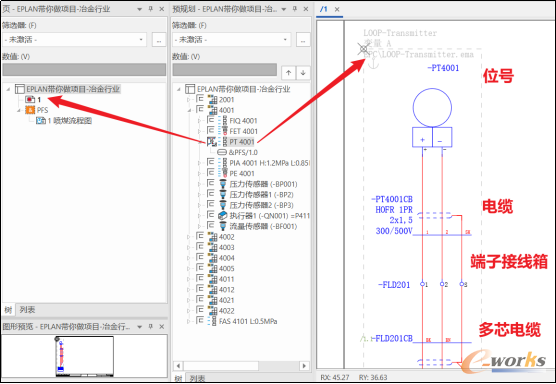556x384 pixels.
Task: Expand the 4005 node
Action: [189, 269]
